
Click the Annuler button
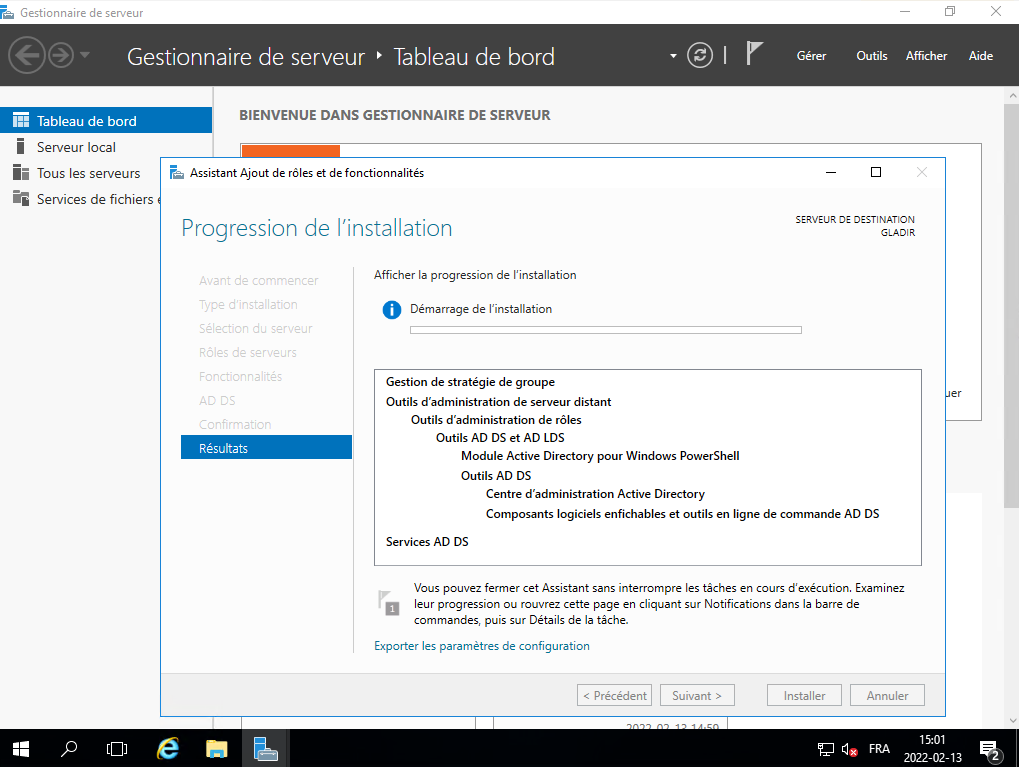coord(887,696)
